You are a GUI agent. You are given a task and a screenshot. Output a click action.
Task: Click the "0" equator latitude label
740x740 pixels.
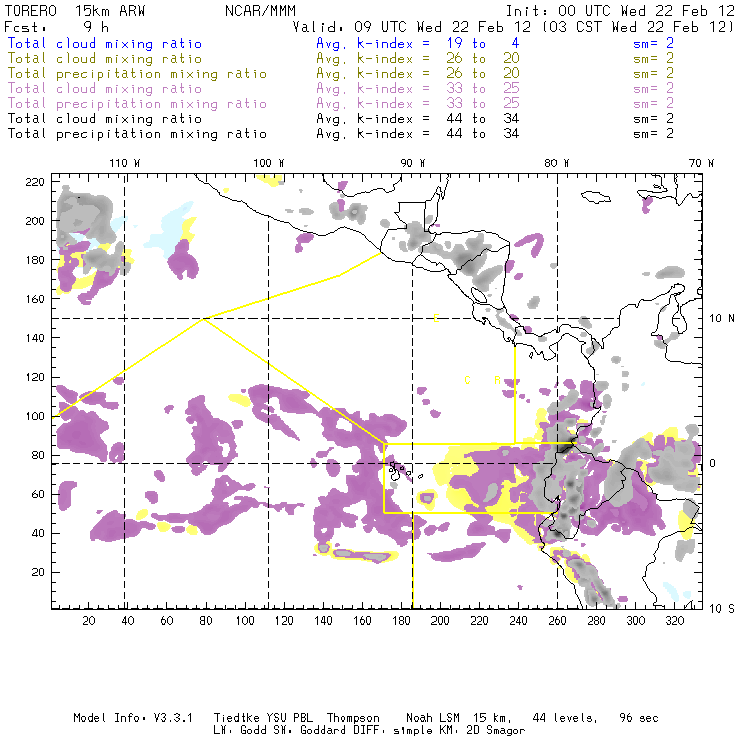[713, 463]
